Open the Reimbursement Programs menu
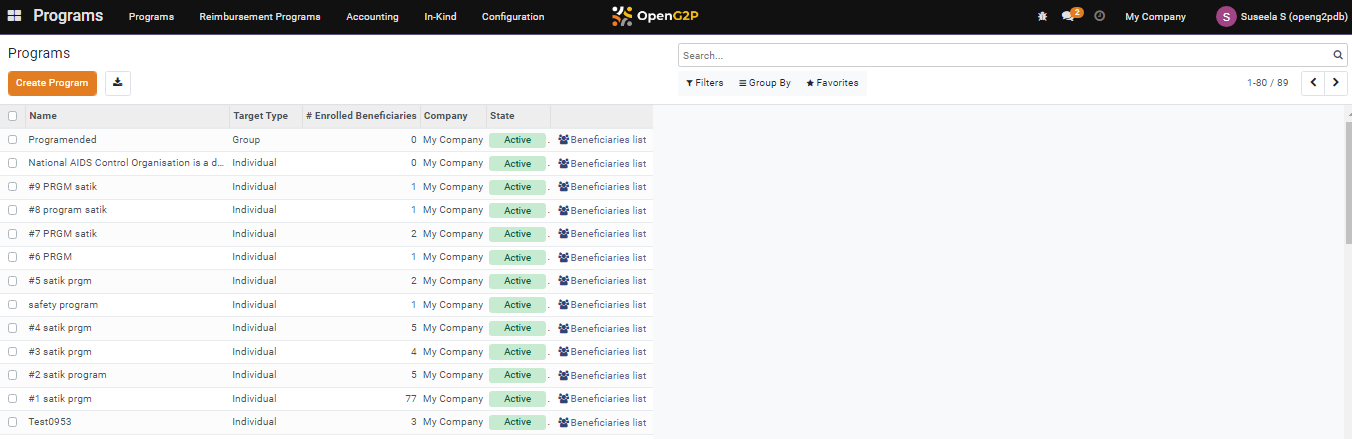This screenshot has width=1352, height=439. coord(260,17)
